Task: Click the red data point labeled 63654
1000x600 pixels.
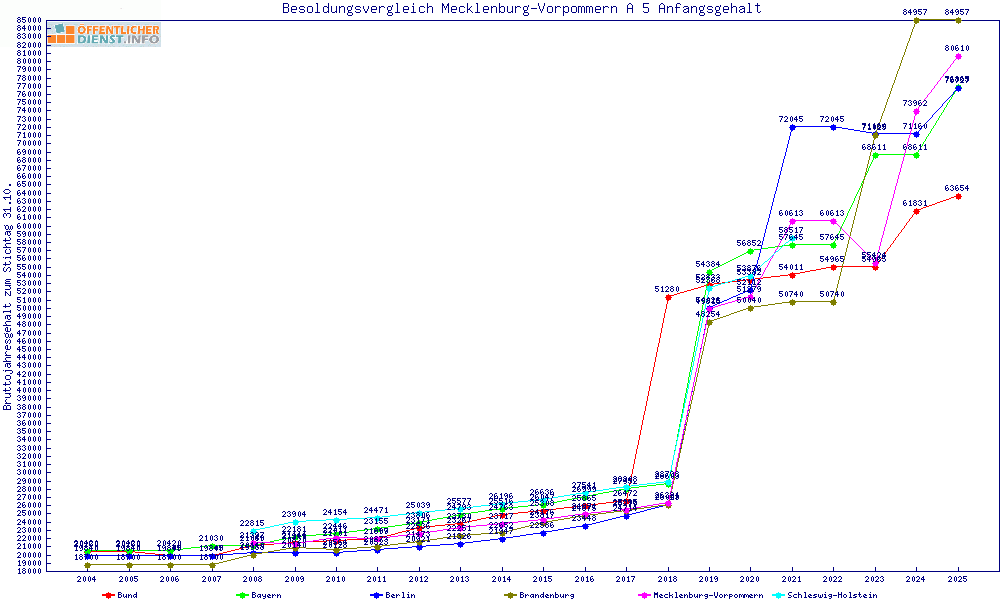Action: (x=958, y=196)
